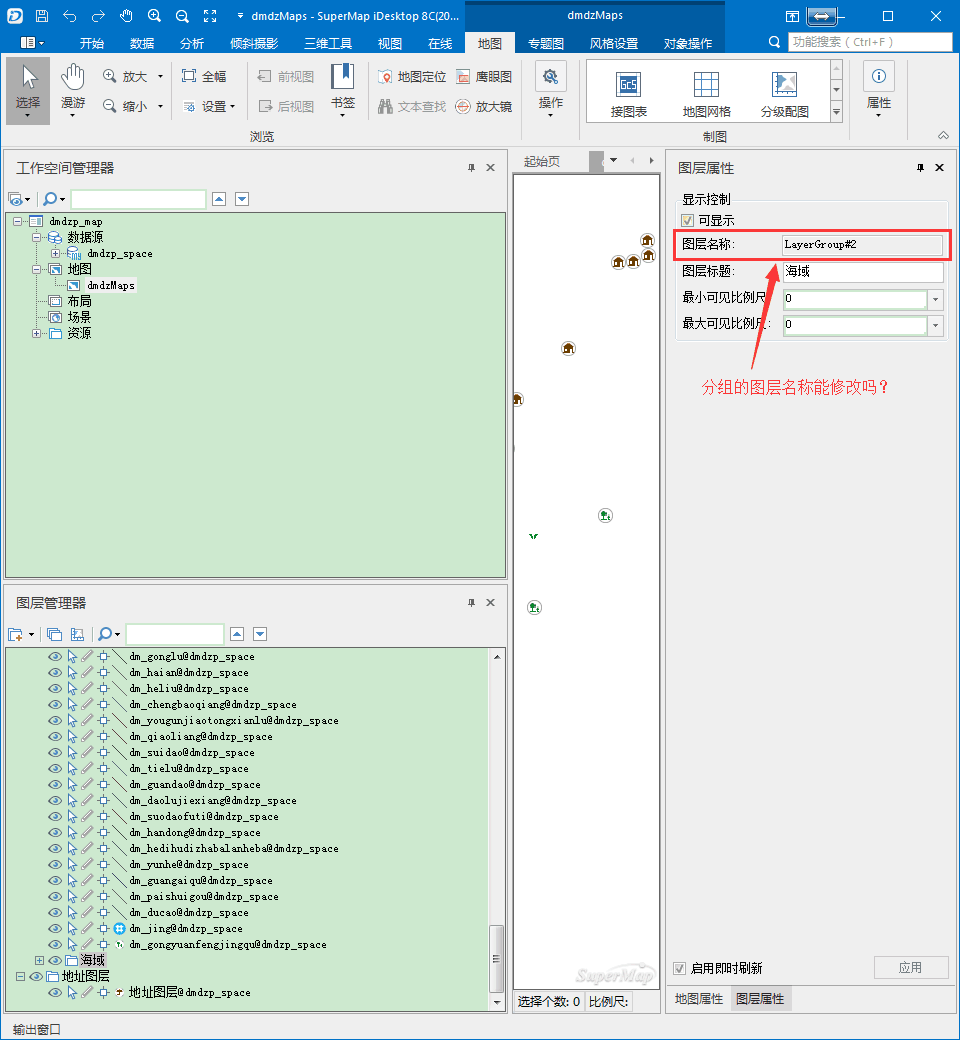Open the 数据 ribbon tab
The image size is (960, 1040).
pos(142,43)
